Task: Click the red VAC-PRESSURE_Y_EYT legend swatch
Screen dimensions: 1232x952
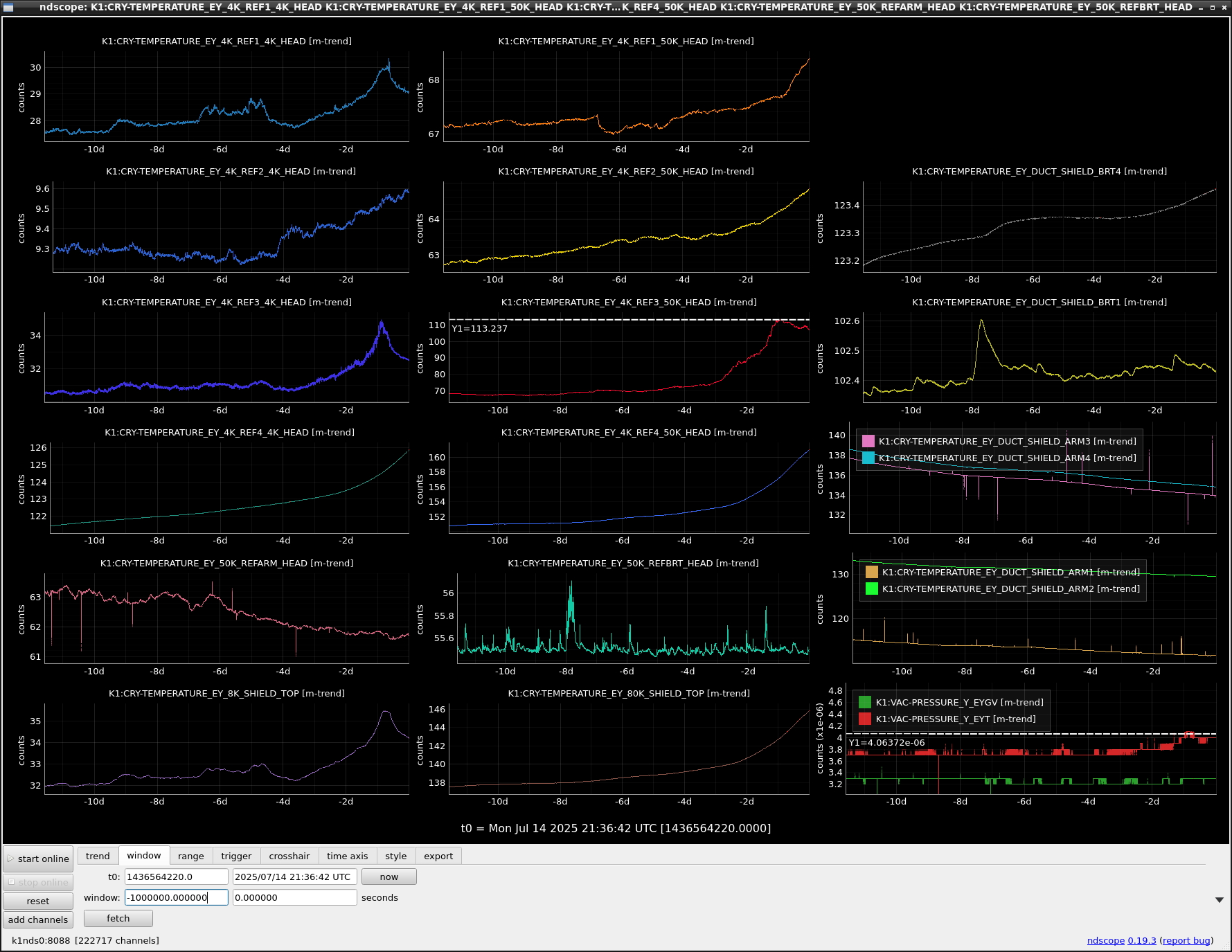Action: click(x=865, y=719)
